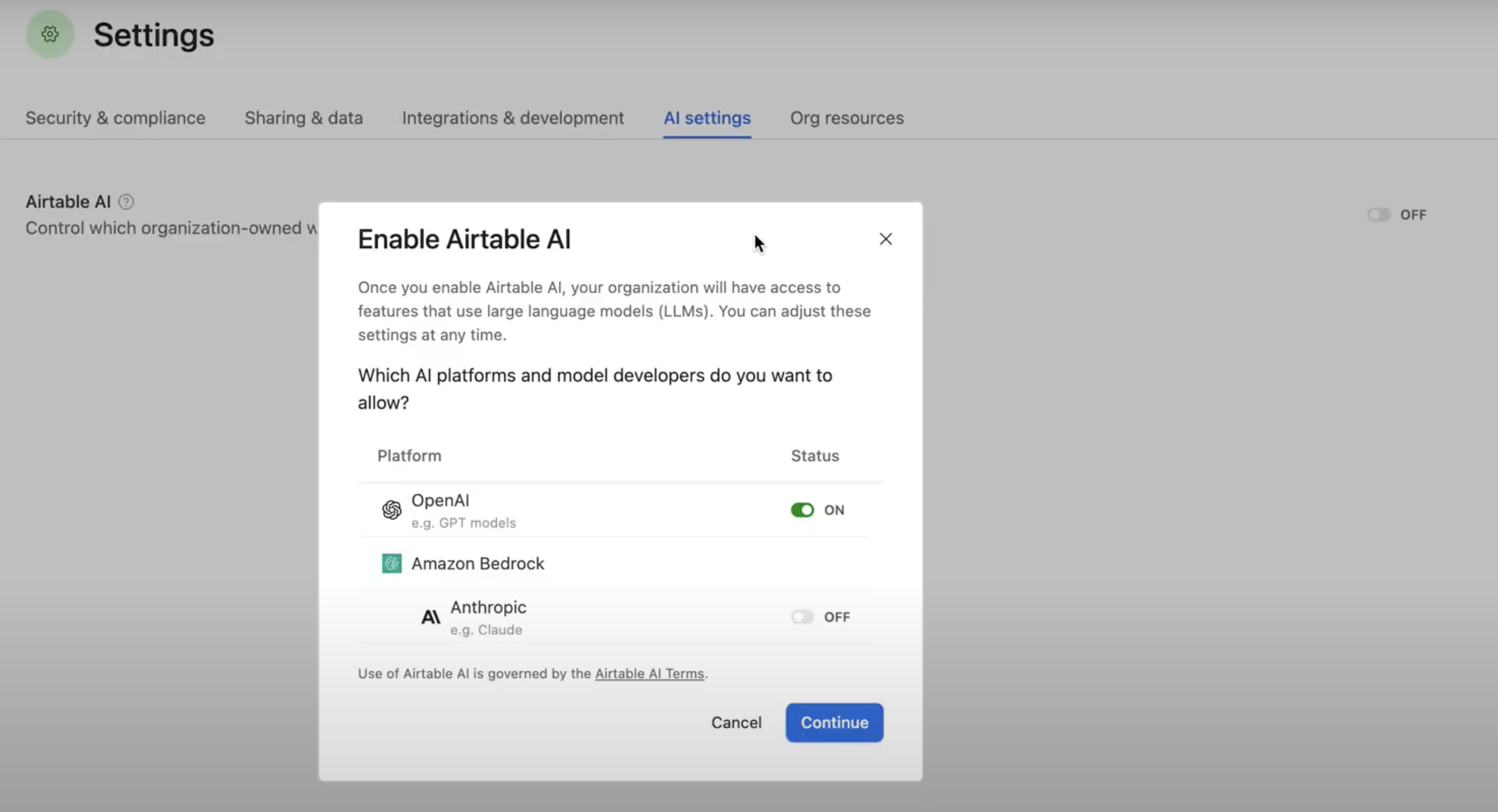1498x812 pixels.
Task: Click the OpenAI logo icon
Action: tap(392, 509)
